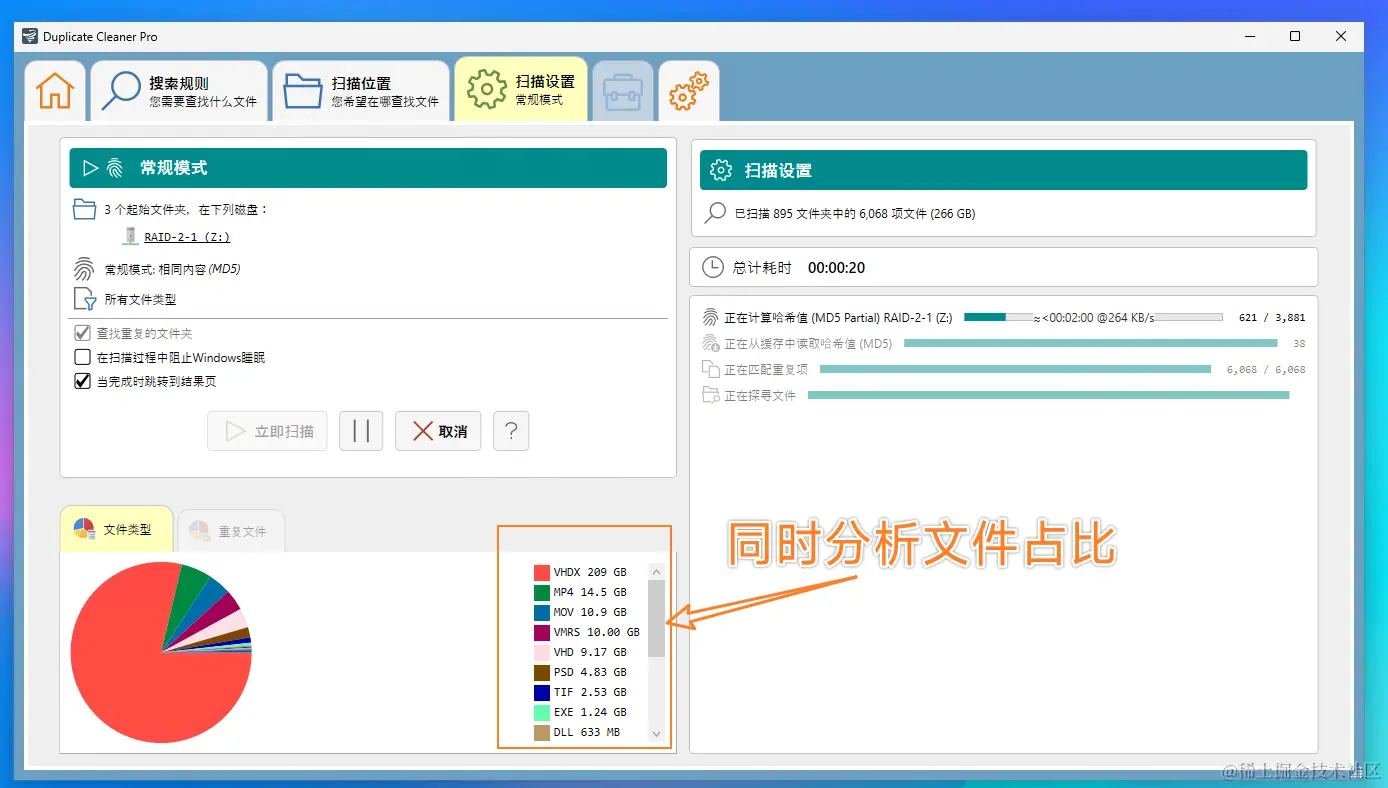Maximize the Duplicate Cleaner Pro window

1295,37
